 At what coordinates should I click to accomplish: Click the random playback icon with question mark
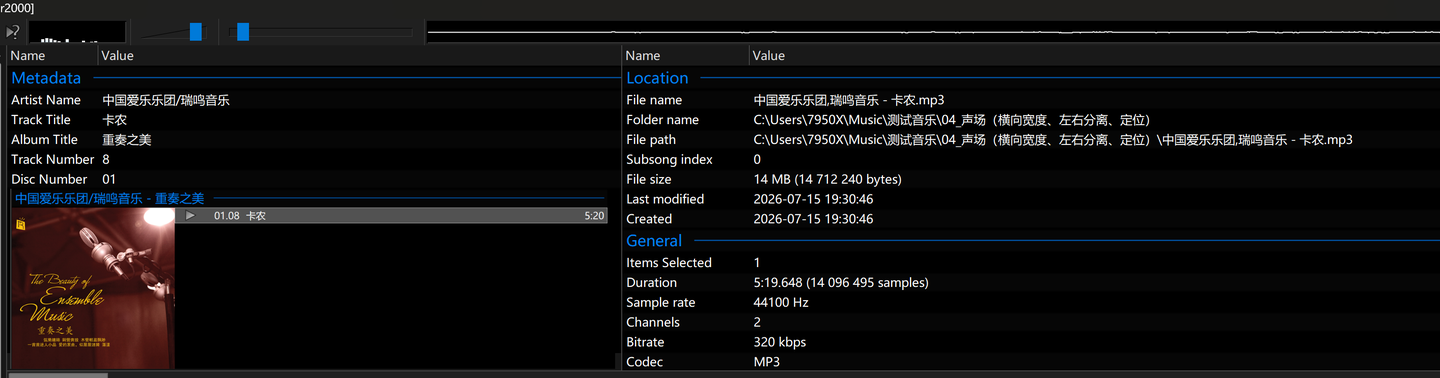tap(13, 32)
